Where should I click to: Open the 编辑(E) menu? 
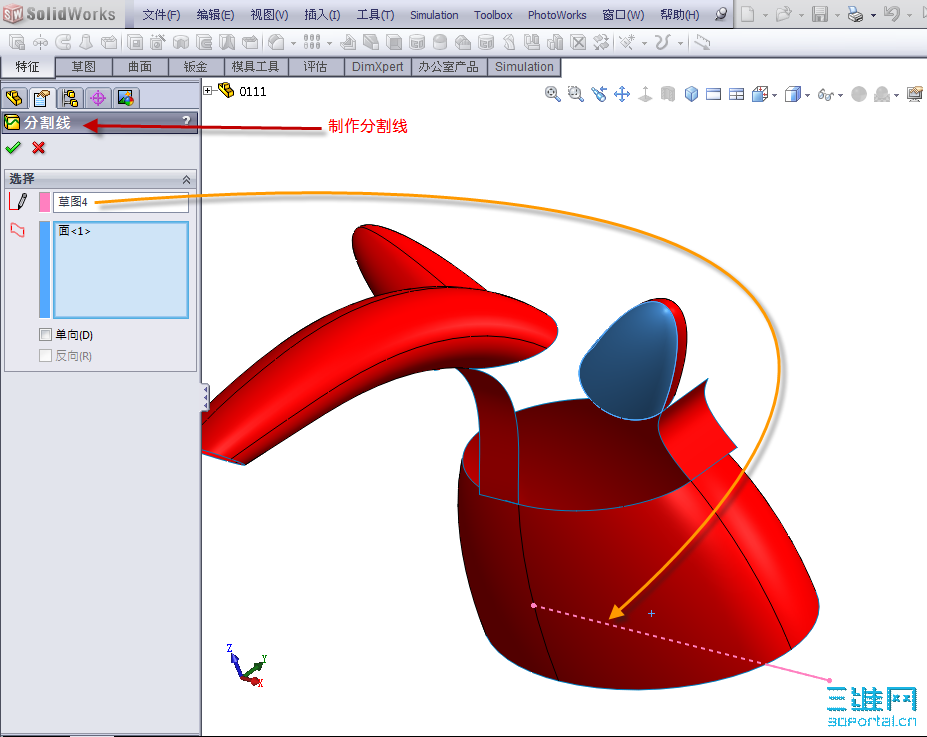coord(215,15)
